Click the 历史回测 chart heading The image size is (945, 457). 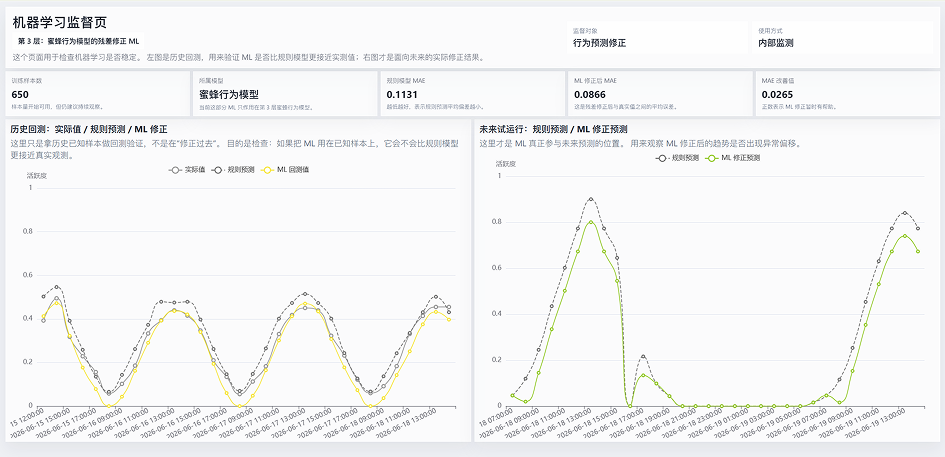pos(89,129)
